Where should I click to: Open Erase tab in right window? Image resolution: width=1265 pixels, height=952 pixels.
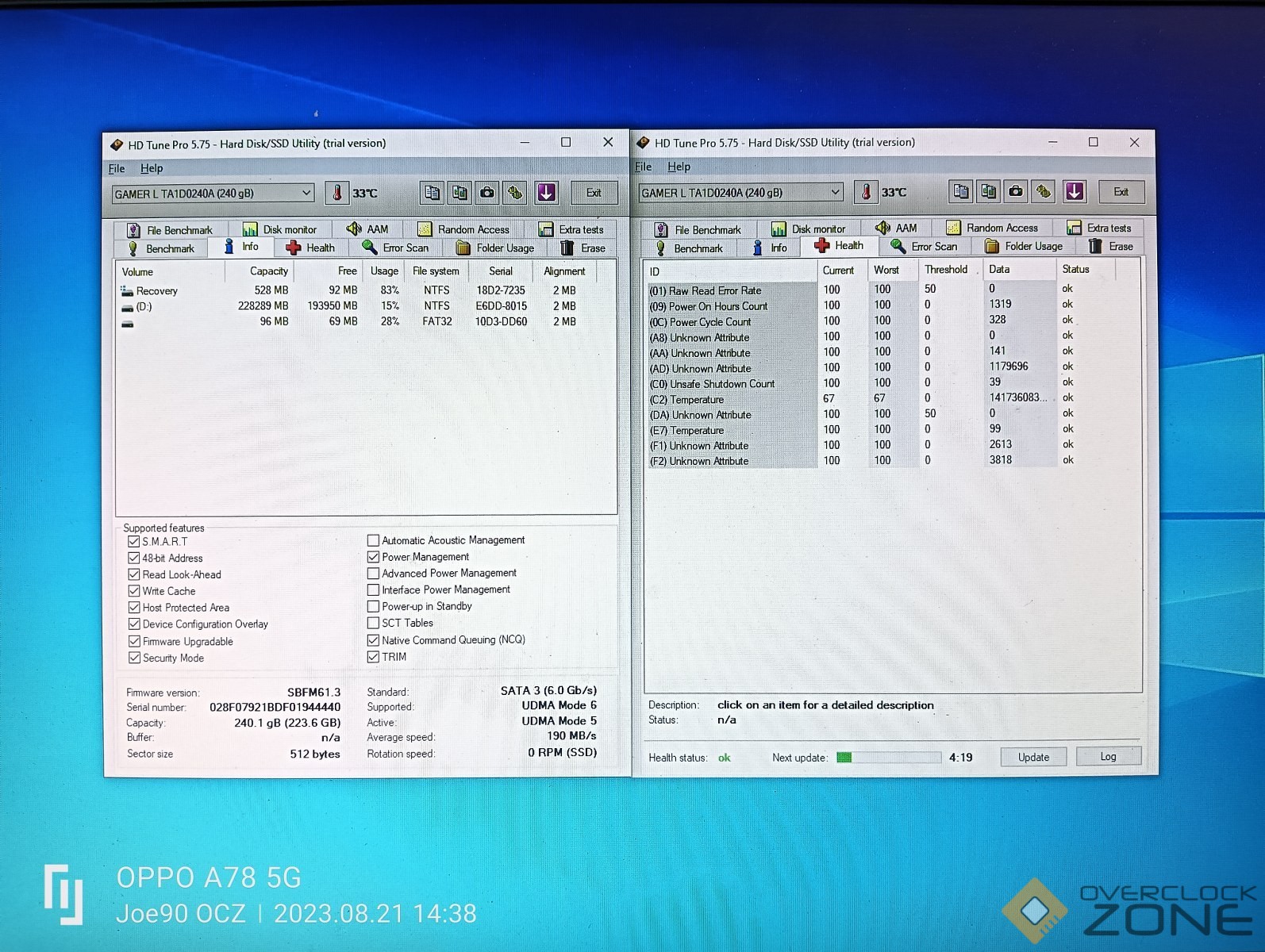click(x=1111, y=246)
